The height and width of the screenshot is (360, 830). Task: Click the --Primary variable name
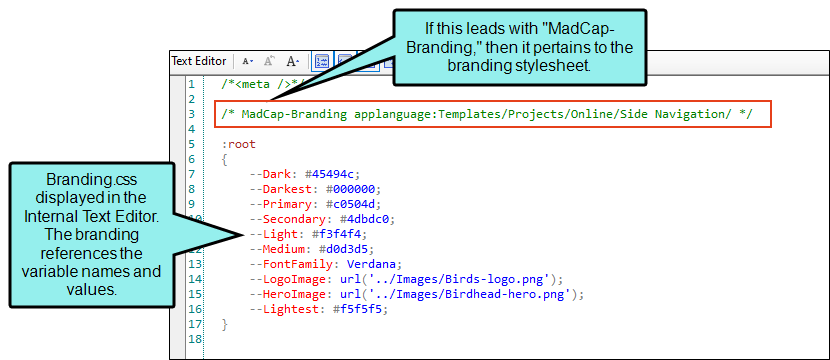(278, 204)
